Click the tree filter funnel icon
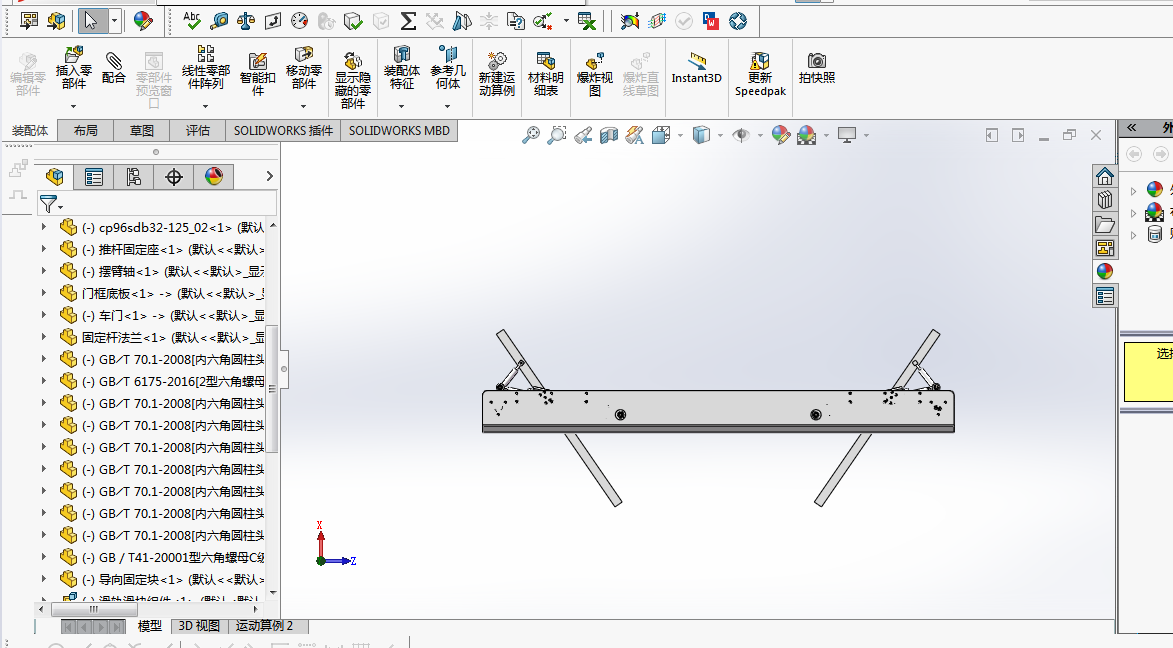This screenshot has width=1173, height=648. click(x=48, y=204)
